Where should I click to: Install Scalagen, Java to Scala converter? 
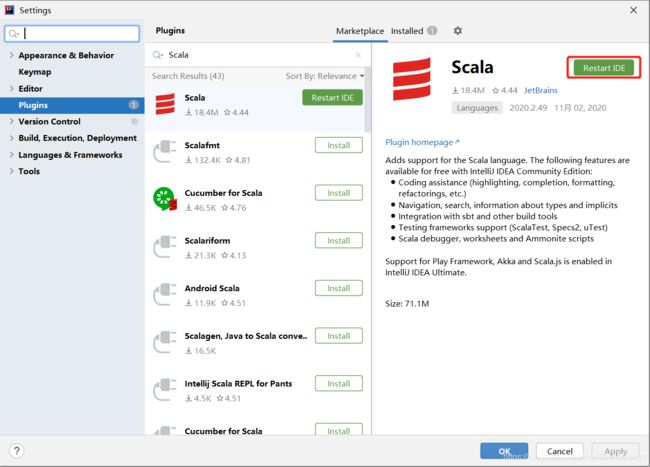click(339, 336)
